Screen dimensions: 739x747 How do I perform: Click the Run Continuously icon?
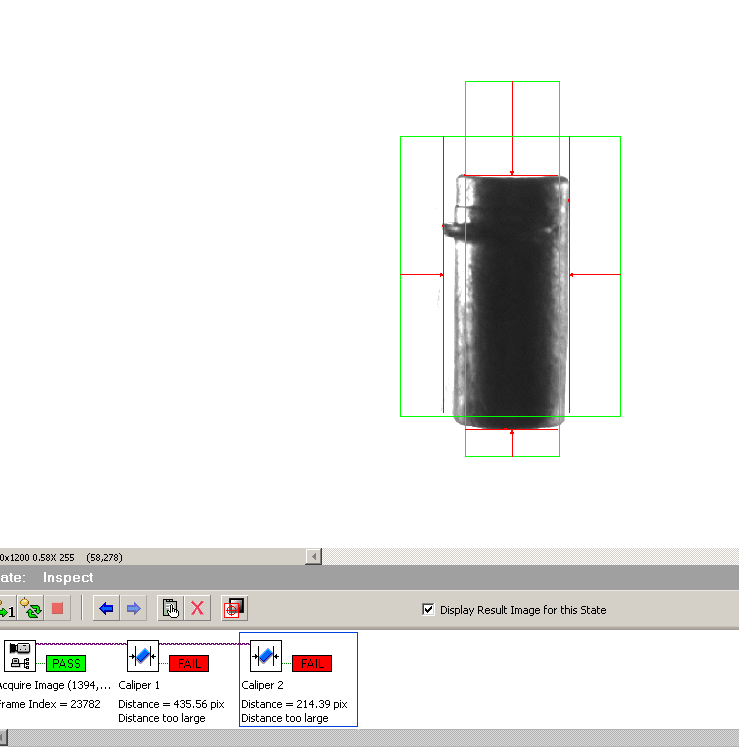point(30,608)
